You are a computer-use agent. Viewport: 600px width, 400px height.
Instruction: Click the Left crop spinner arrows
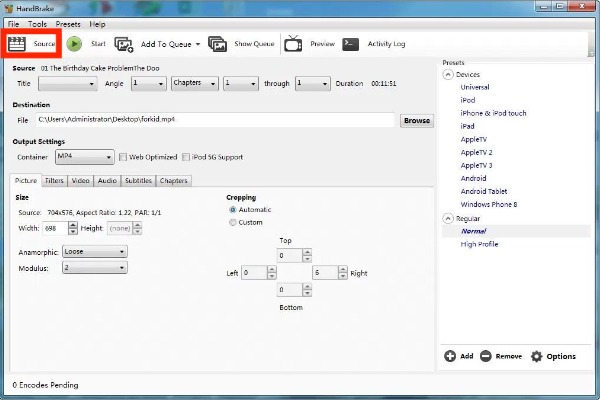click(272, 273)
